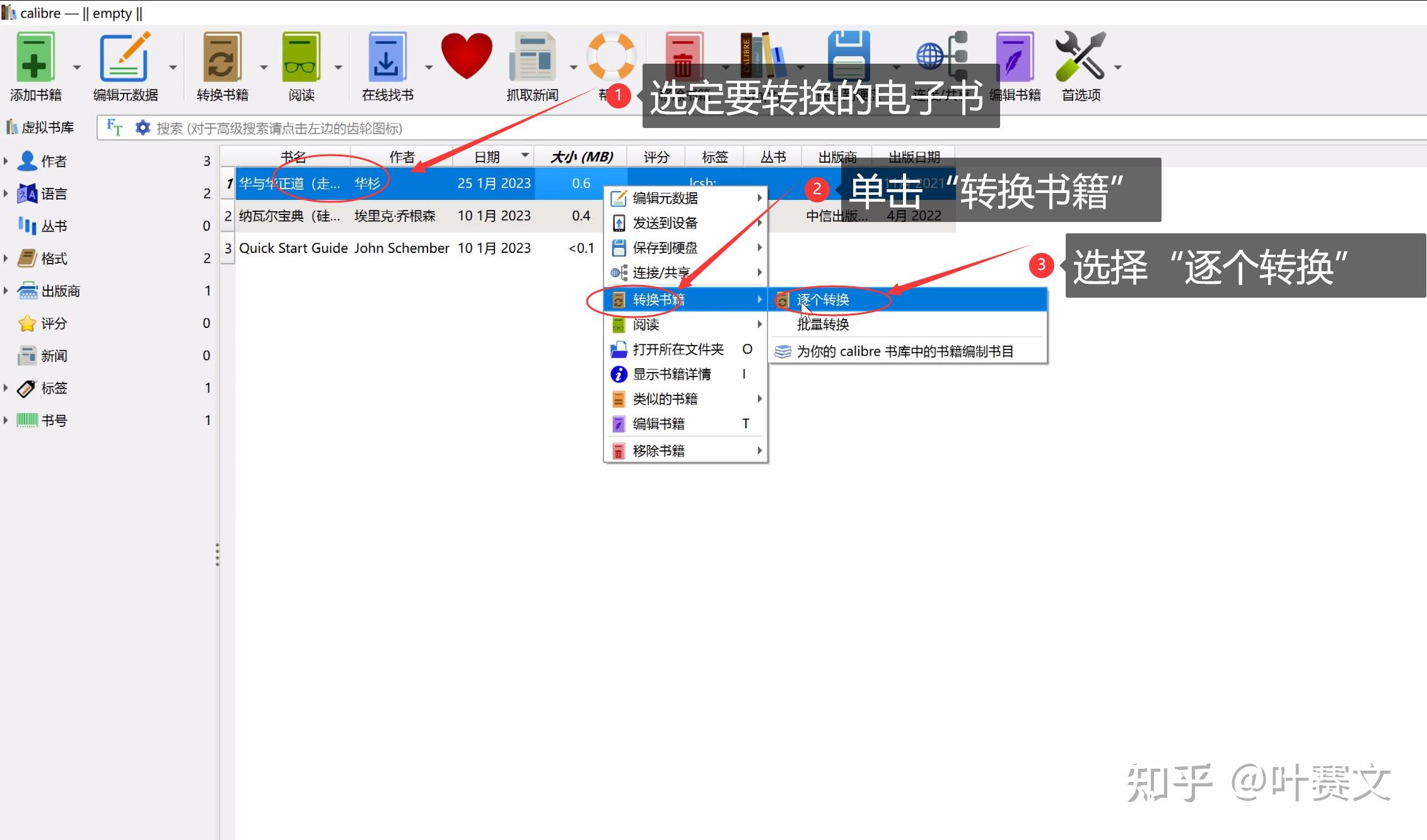Select the book row 纳瓦尔宝典
The image size is (1427, 840).
coord(289,216)
